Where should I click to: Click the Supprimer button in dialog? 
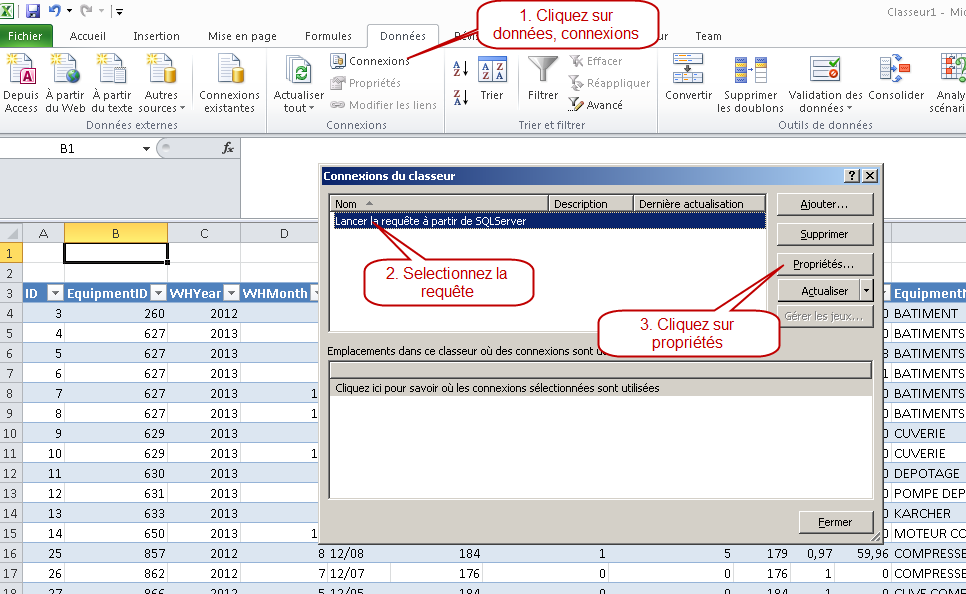(x=825, y=234)
